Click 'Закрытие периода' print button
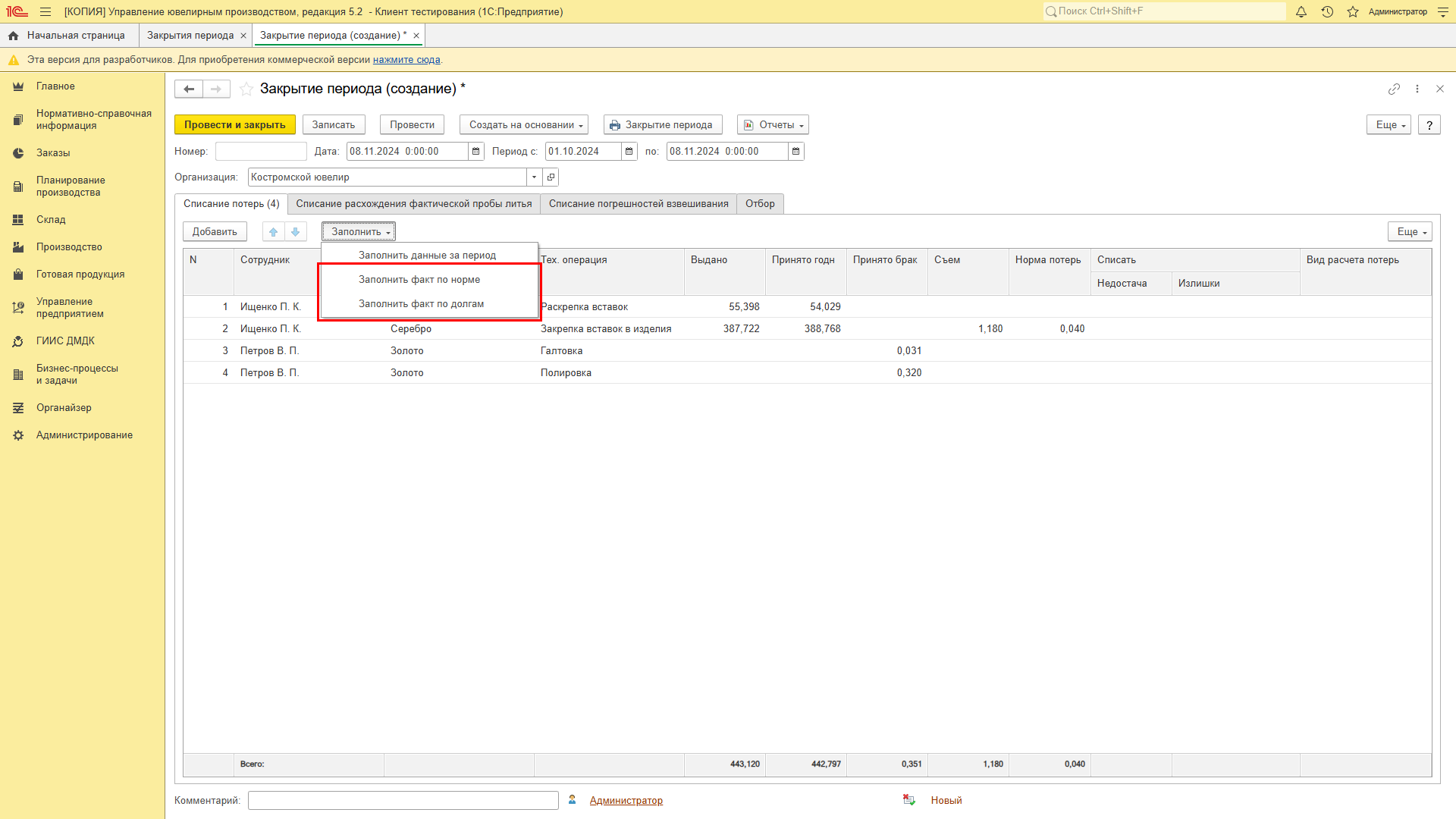Image resolution: width=1456 pixels, height=819 pixels. 663,125
